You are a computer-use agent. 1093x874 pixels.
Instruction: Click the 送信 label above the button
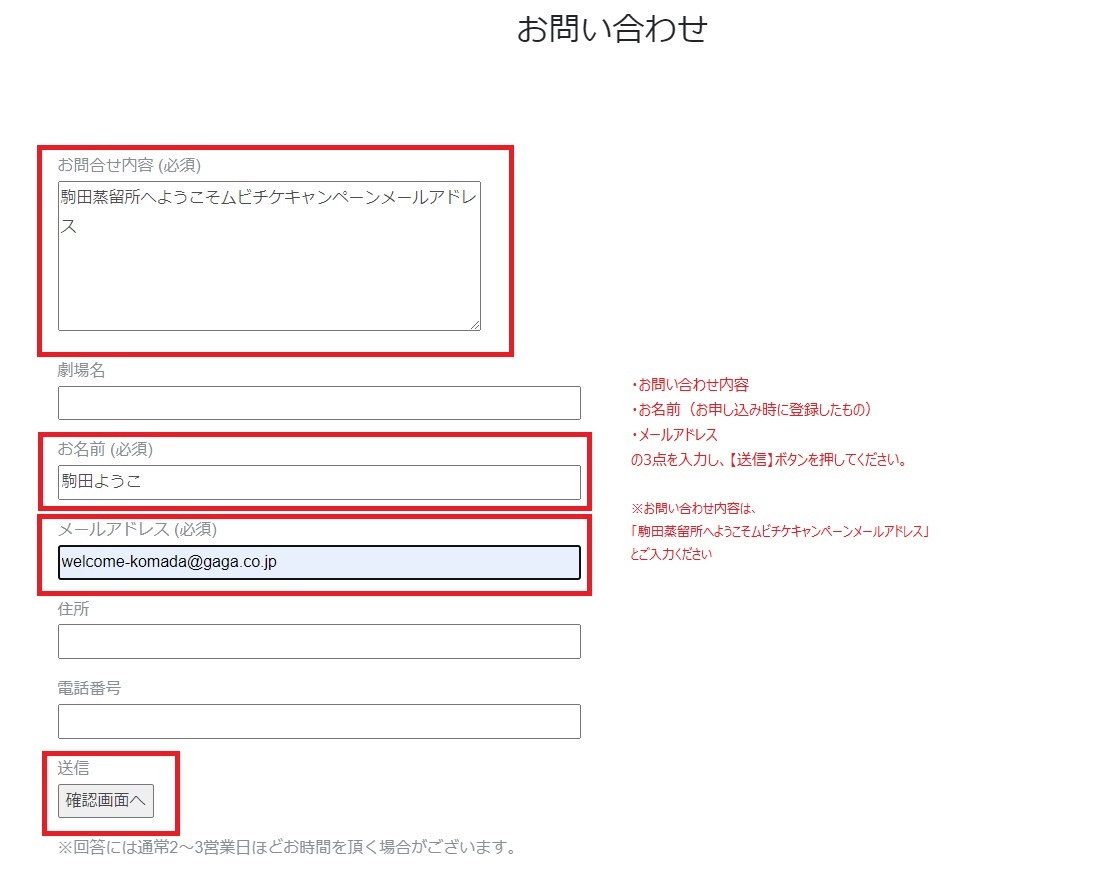coord(73,768)
